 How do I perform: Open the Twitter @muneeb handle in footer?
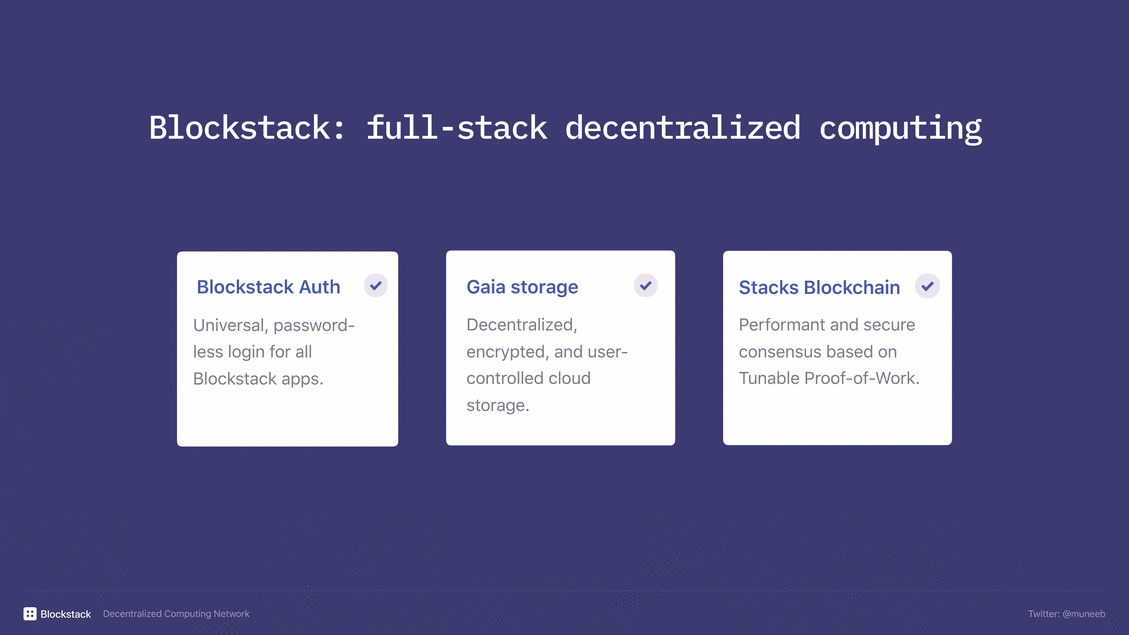[1066, 614]
